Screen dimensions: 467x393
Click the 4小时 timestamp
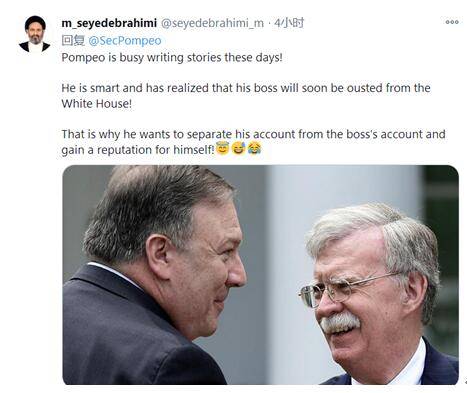coord(289,23)
